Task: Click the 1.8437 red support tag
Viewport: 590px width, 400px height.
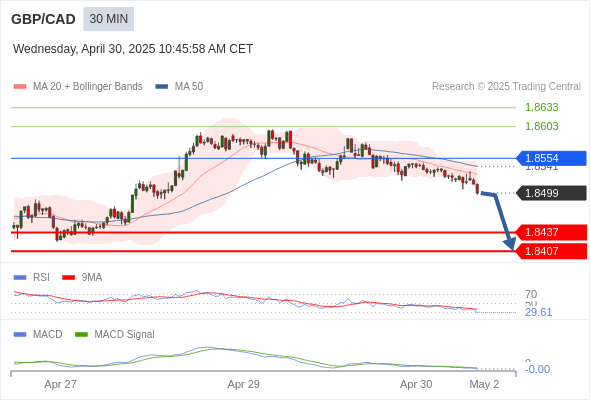Action: click(550, 232)
